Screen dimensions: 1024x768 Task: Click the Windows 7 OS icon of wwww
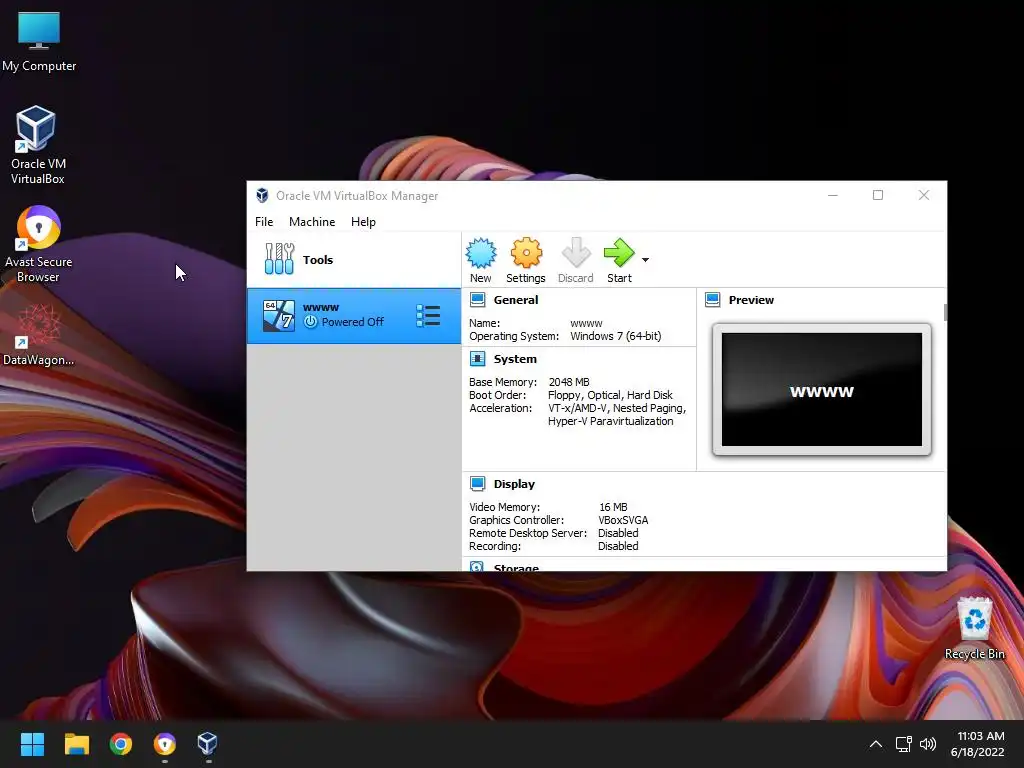[279, 316]
